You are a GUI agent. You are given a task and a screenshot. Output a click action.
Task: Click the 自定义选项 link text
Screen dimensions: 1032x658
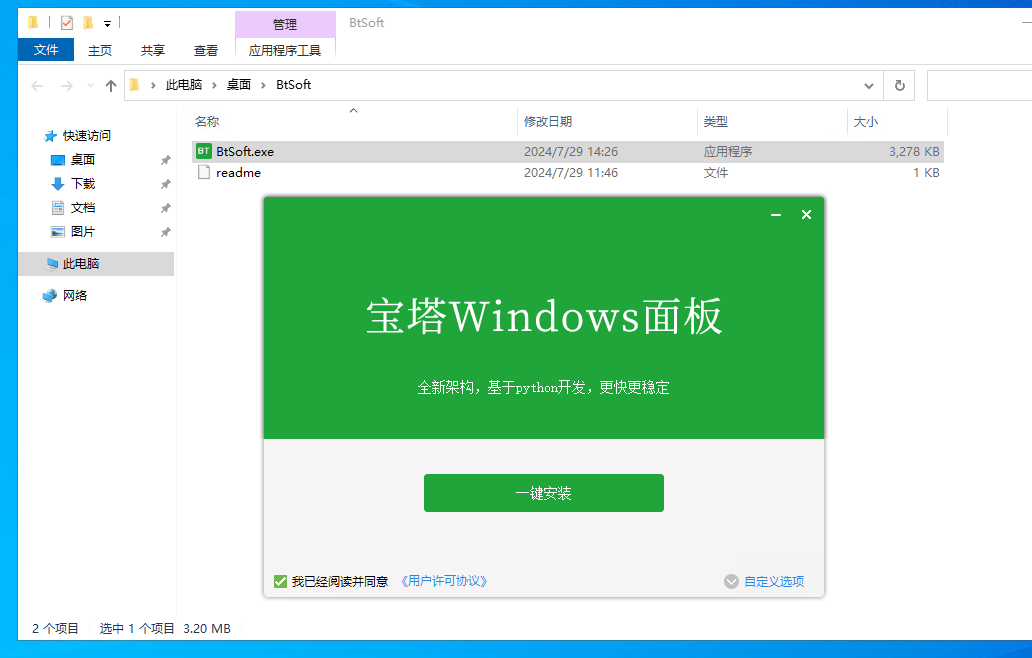pyautogui.click(x=774, y=582)
